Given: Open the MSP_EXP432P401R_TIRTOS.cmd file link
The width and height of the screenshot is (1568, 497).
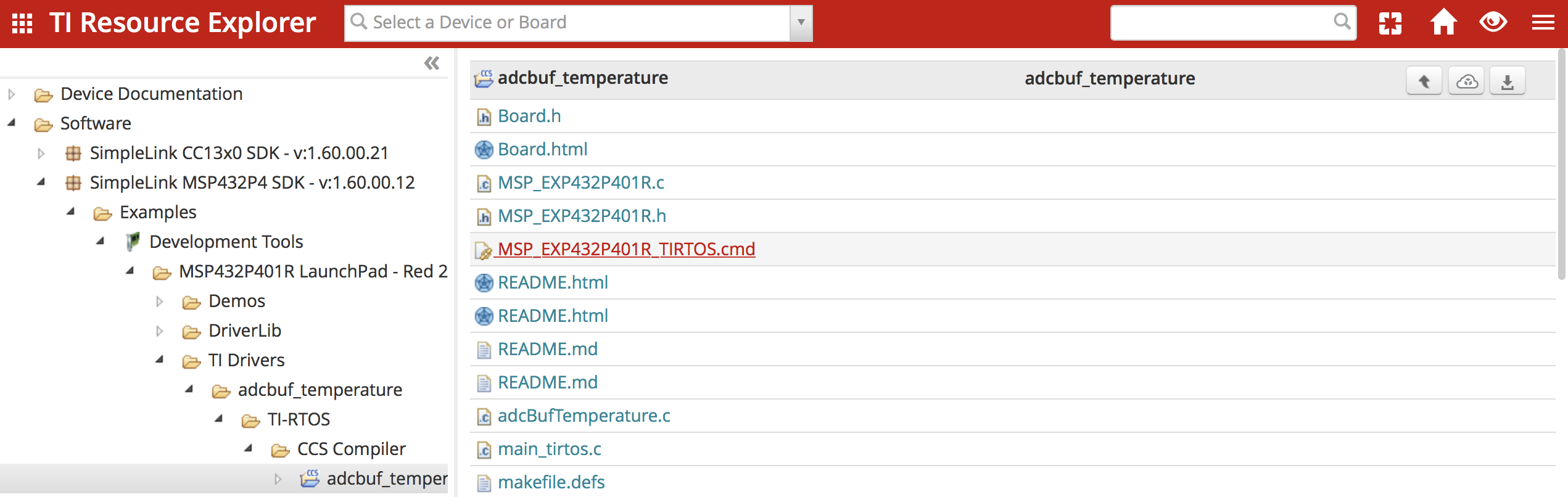Looking at the screenshot, I should (x=626, y=249).
